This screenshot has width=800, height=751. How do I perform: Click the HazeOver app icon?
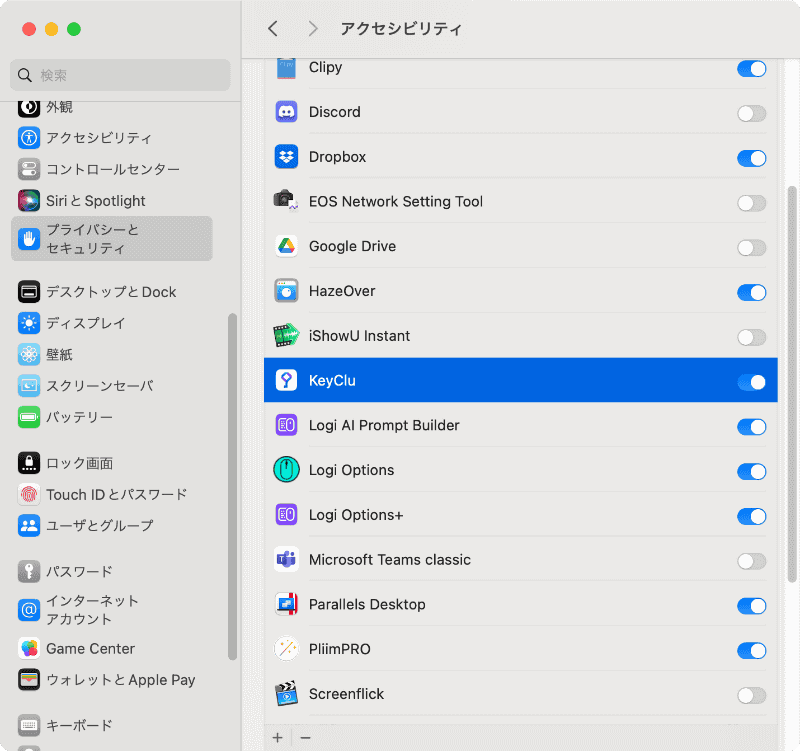pyautogui.click(x=286, y=291)
